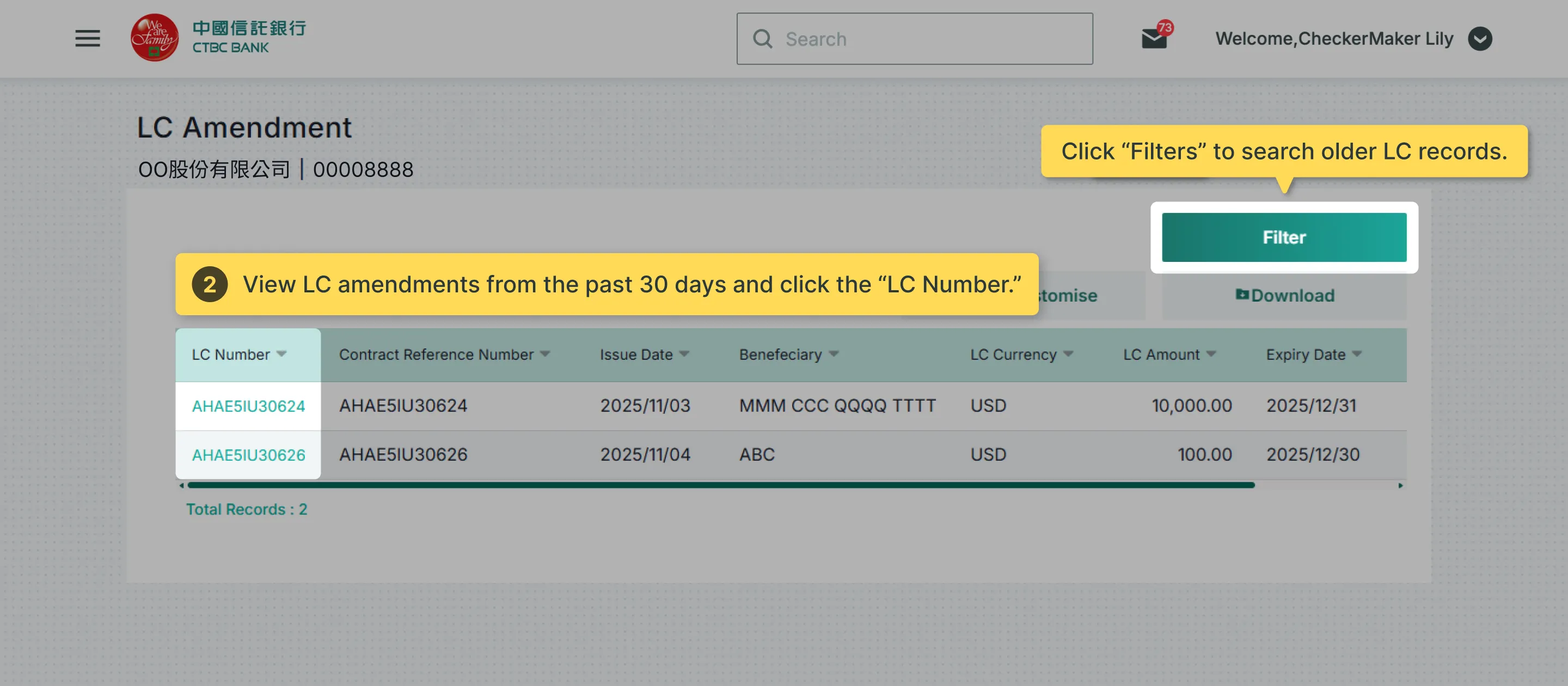Open LC number AHAE5IU30626

(248, 455)
